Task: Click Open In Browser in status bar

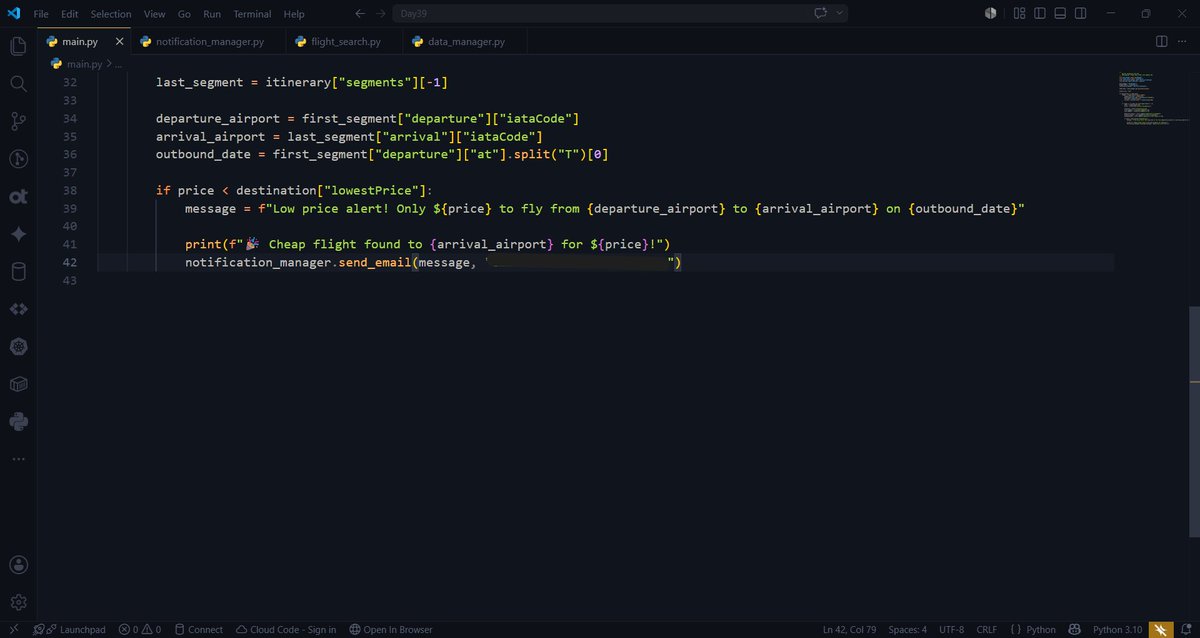Action: tap(391, 629)
